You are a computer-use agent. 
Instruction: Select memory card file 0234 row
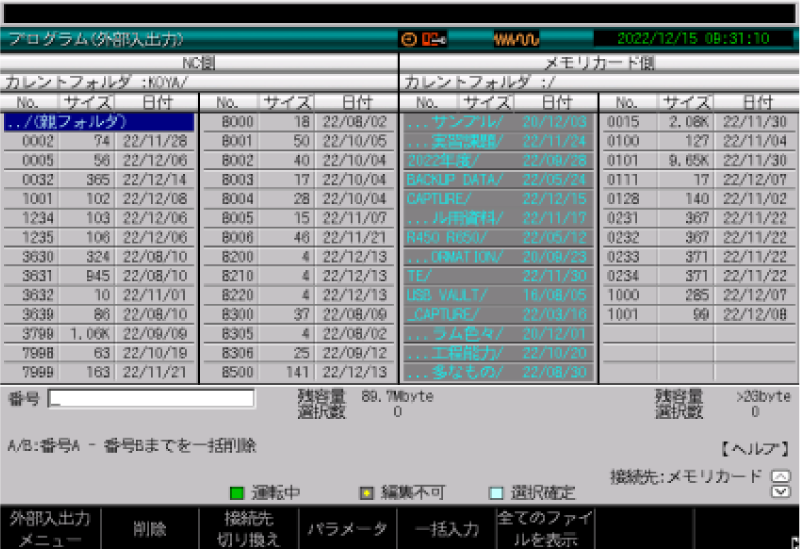coord(698,276)
